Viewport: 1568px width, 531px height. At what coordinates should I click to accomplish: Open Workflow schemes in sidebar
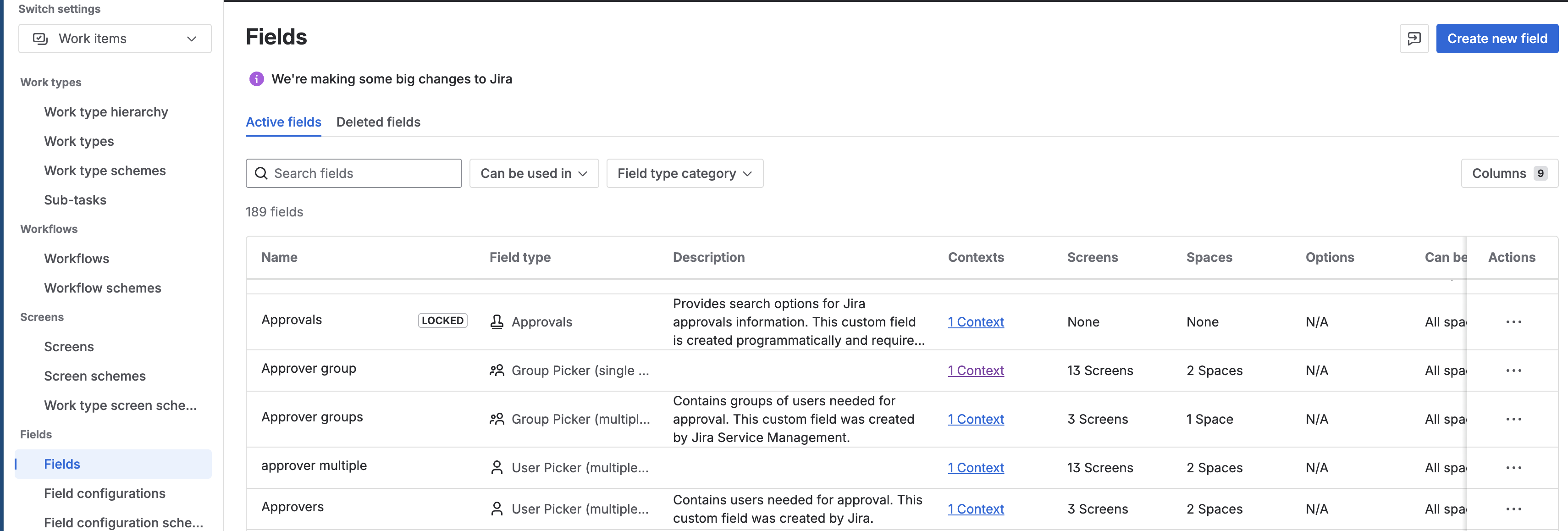pyautogui.click(x=102, y=288)
